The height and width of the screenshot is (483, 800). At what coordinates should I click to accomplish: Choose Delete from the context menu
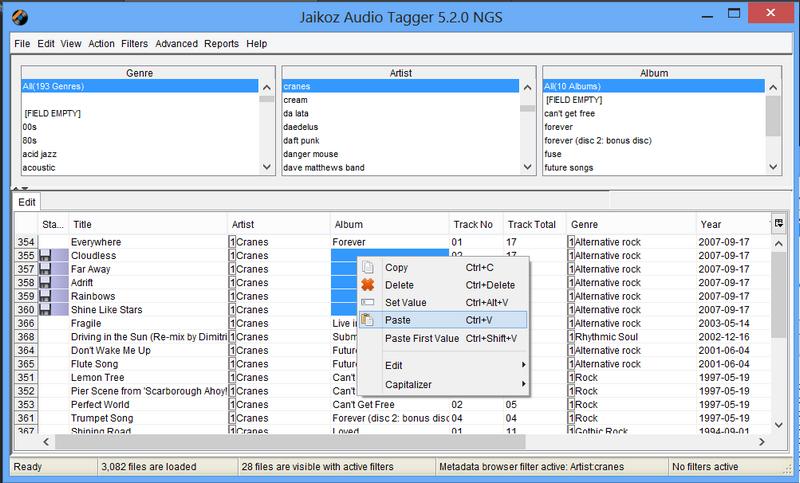(443, 285)
